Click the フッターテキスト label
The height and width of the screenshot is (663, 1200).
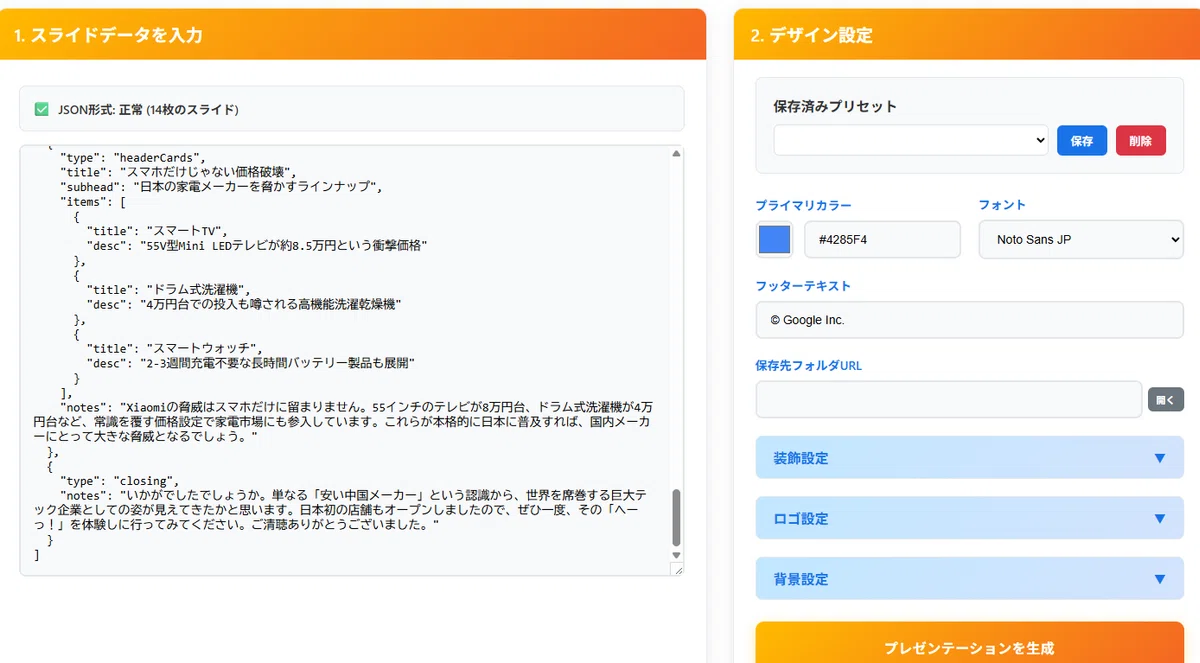point(803,286)
